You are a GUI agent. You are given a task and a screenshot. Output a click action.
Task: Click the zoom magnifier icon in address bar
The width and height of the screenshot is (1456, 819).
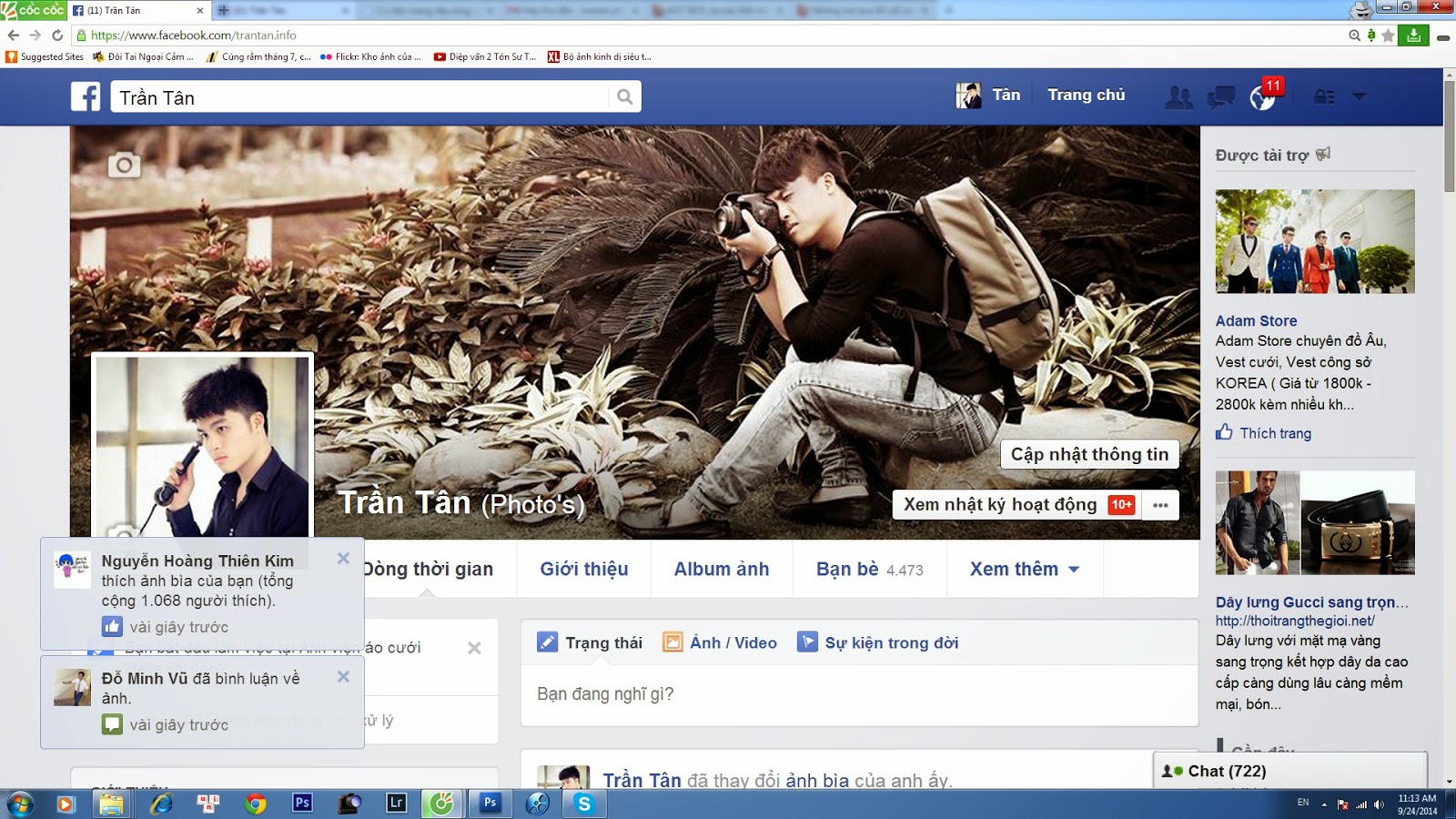pos(1354,35)
